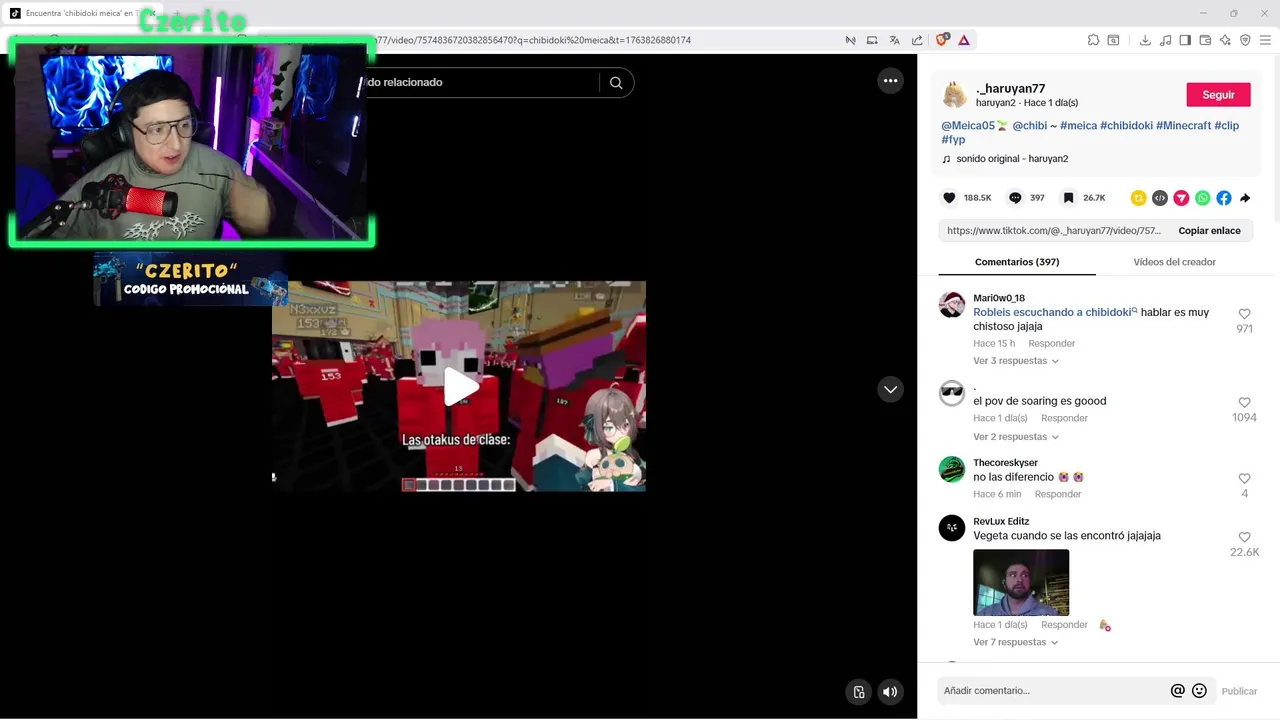
Task: Click the share page icon in address bar
Action: pos(917,40)
